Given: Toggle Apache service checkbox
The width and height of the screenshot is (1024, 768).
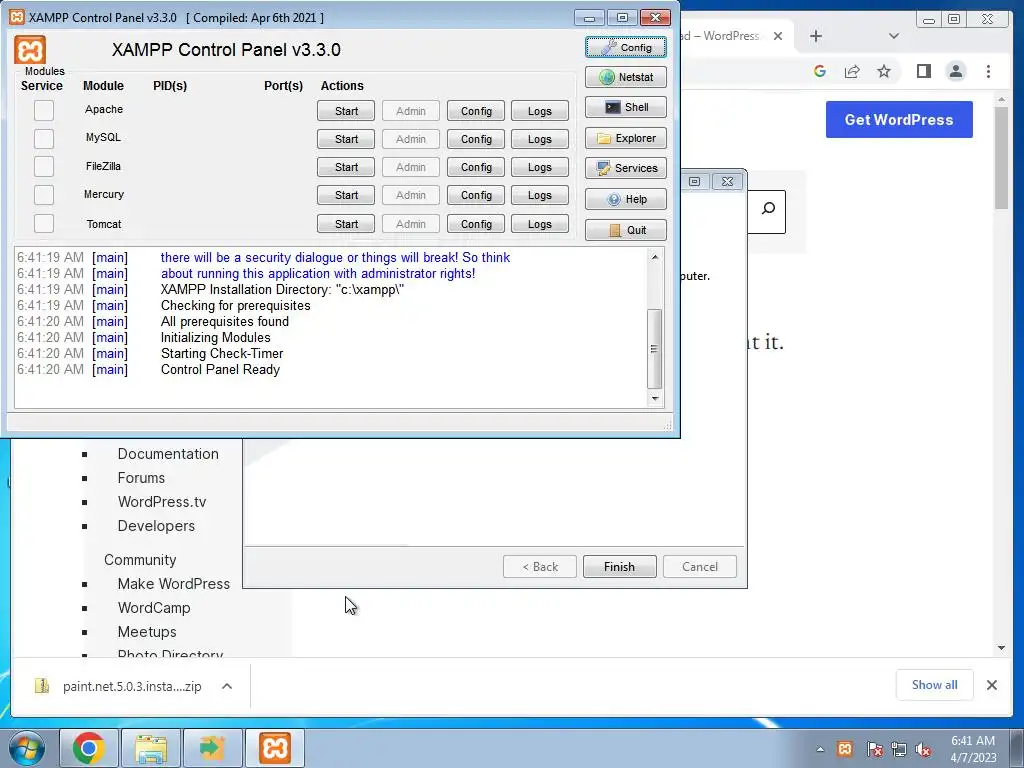Looking at the screenshot, I should (x=44, y=110).
